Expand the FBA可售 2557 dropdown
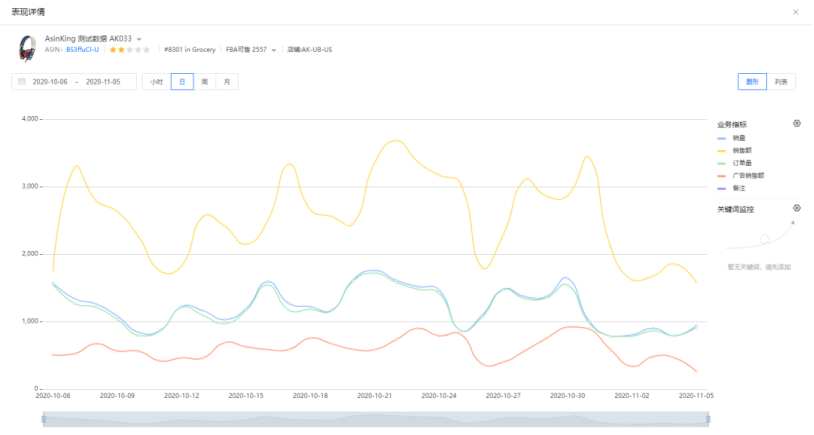This screenshot has height=435, width=814. (274, 50)
